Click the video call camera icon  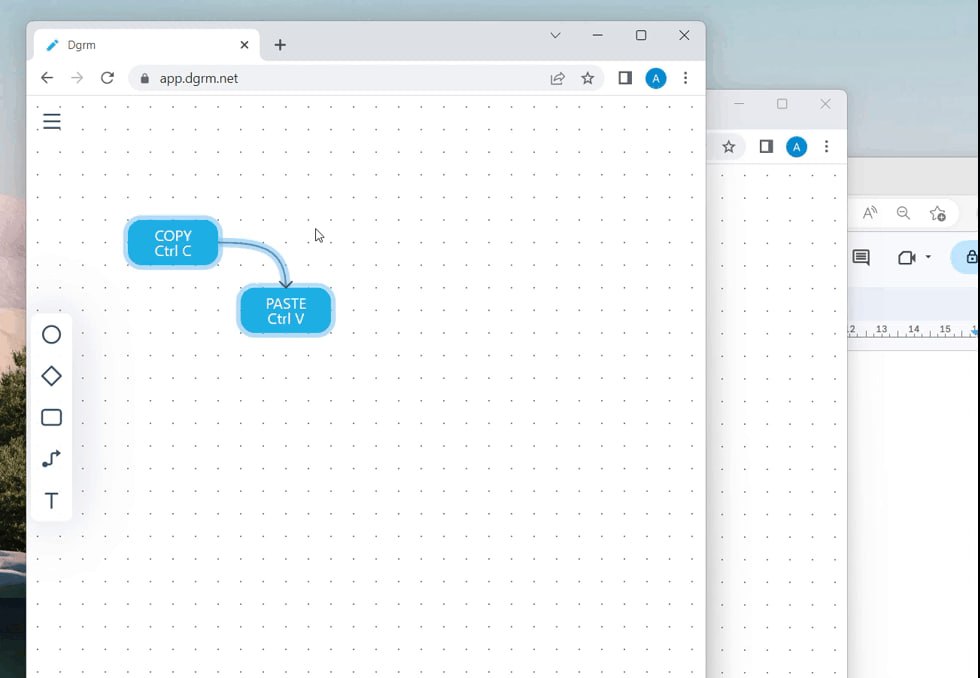906,257
